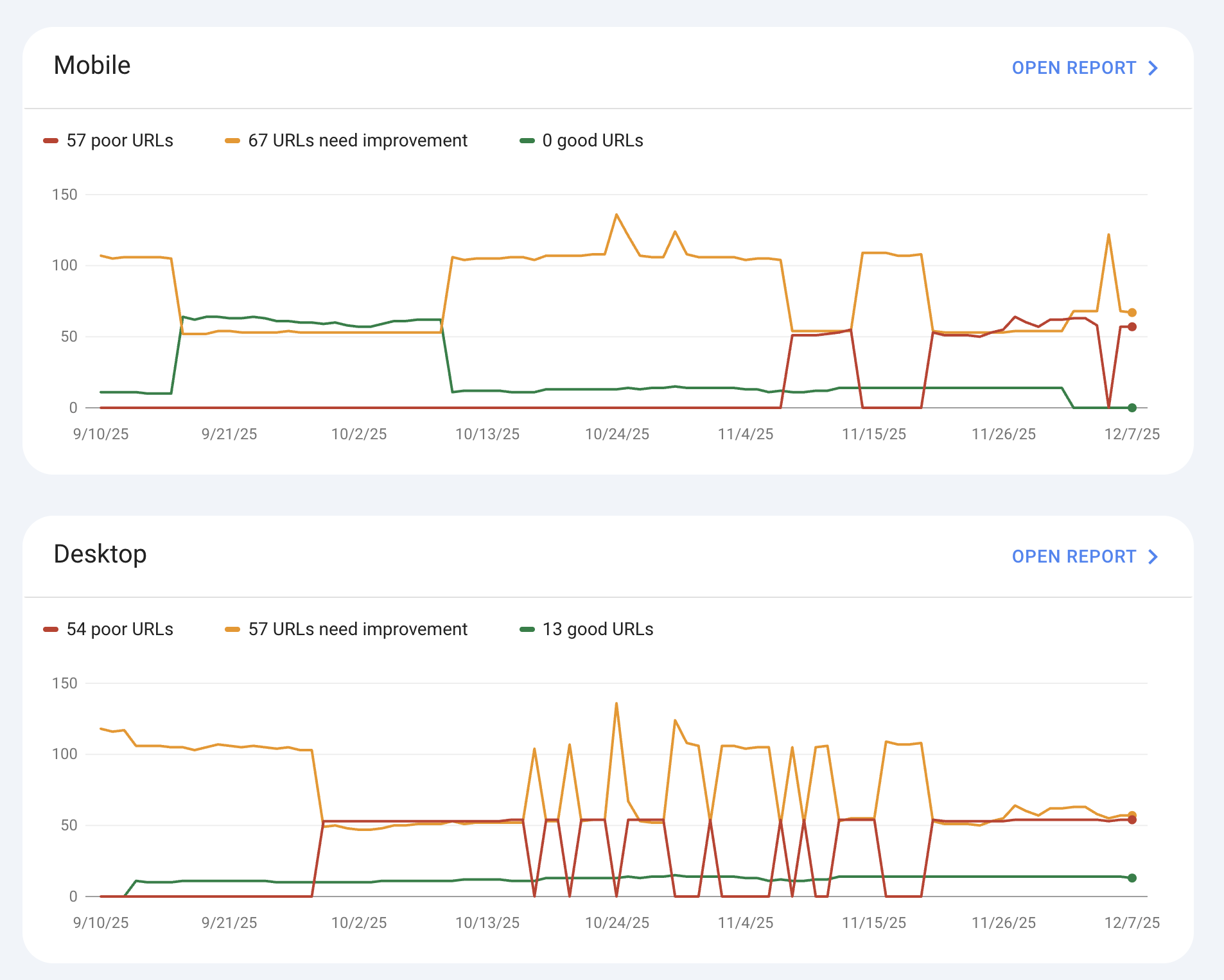Click the orange dash icon in the Desktop legend
Viewport: 1224px width, 980px height.
click(x=233, y=629)
